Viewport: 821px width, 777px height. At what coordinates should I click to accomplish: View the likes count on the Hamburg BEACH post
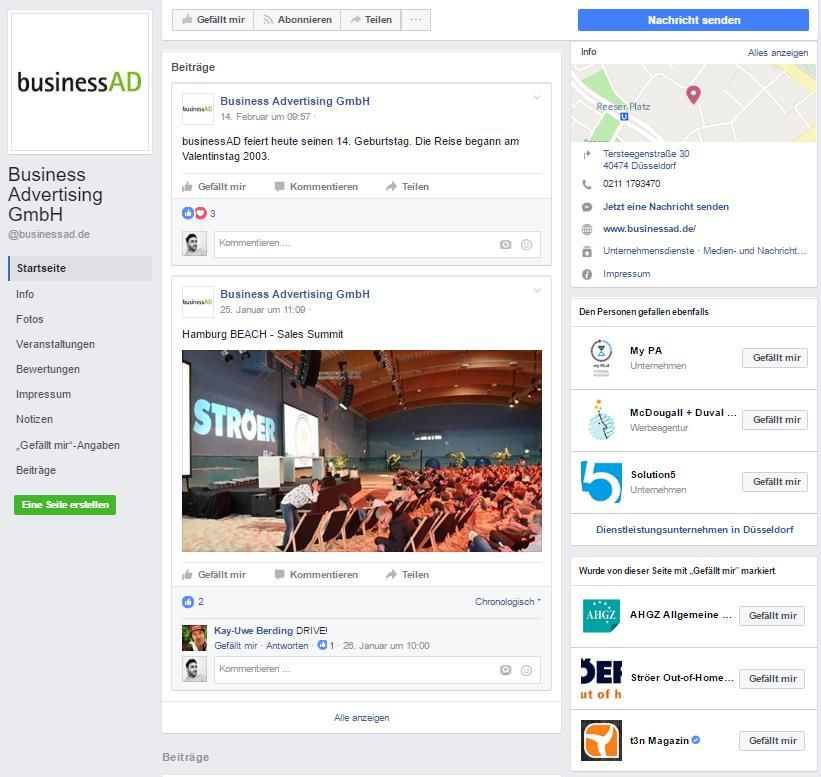click(x=193, y=602)
